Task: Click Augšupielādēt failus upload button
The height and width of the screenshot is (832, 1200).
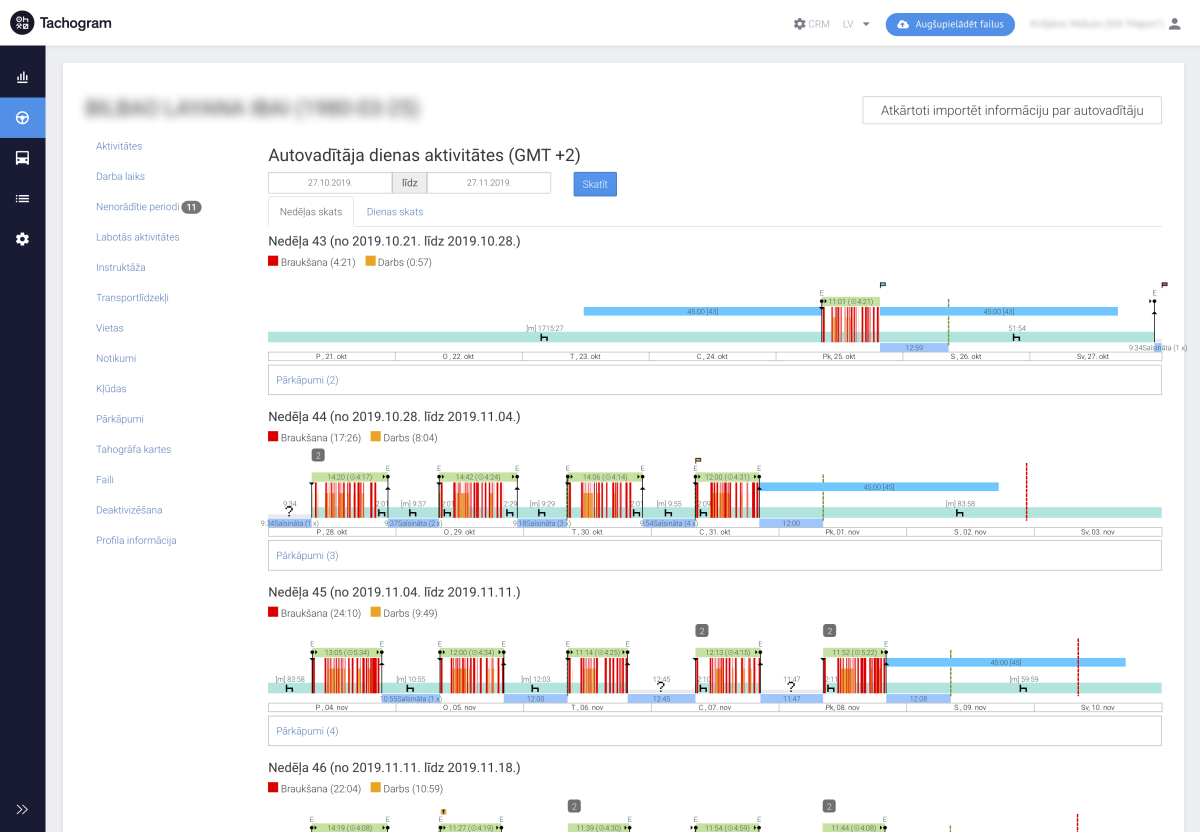Action: click(x=950, y=24)
